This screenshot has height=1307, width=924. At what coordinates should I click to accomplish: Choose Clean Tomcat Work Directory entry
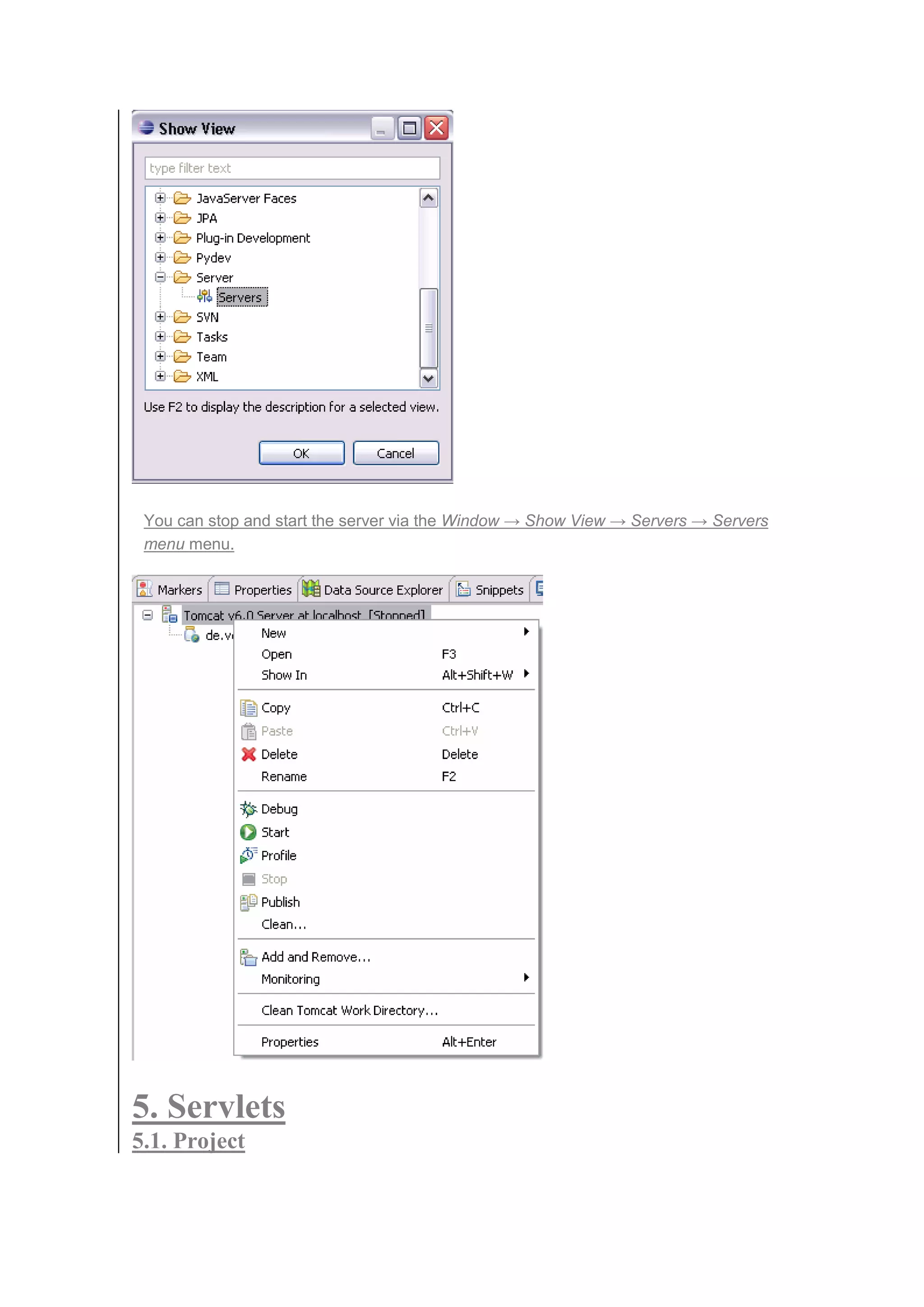coord(349,1010)
